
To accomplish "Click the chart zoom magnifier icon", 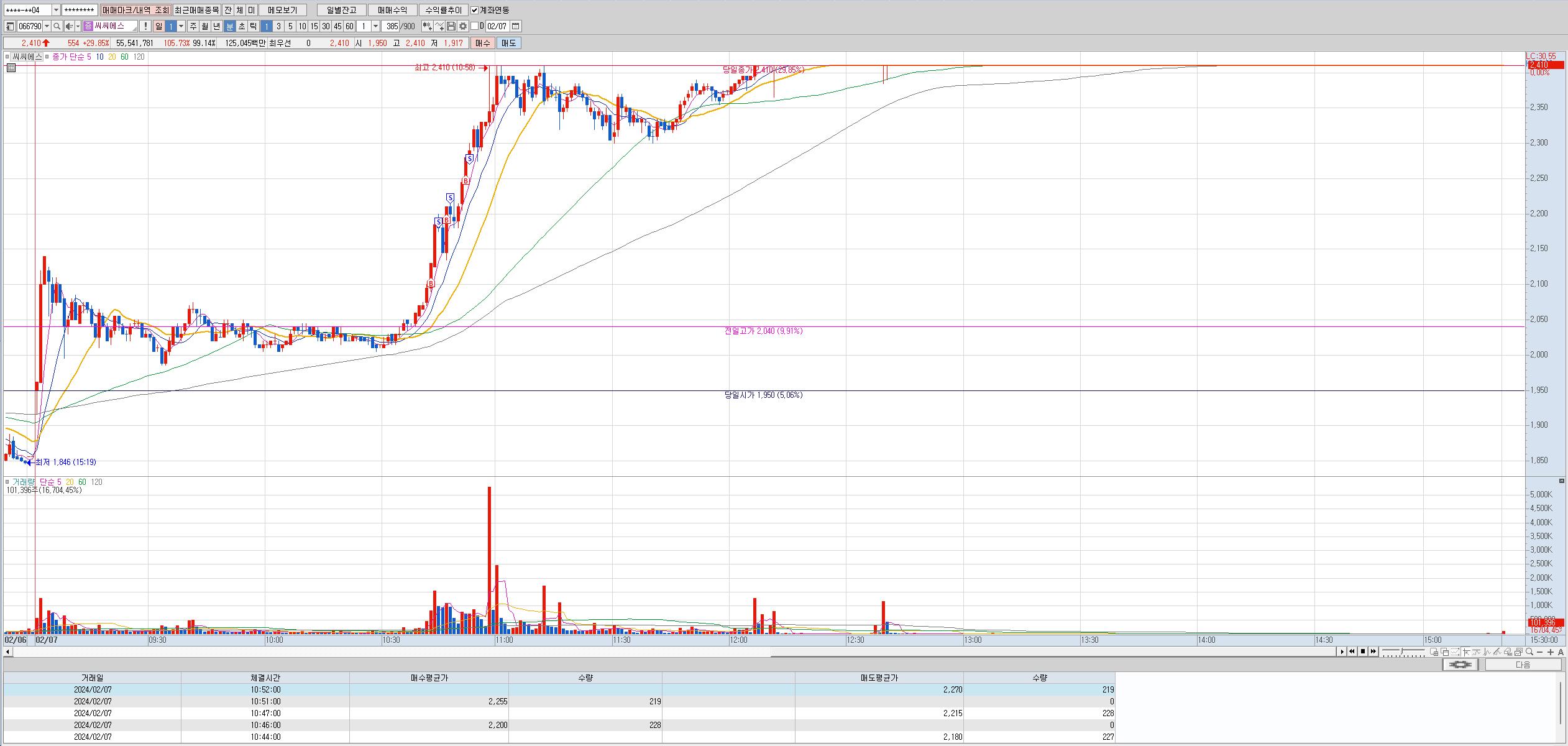I will tap(1529, 652).
